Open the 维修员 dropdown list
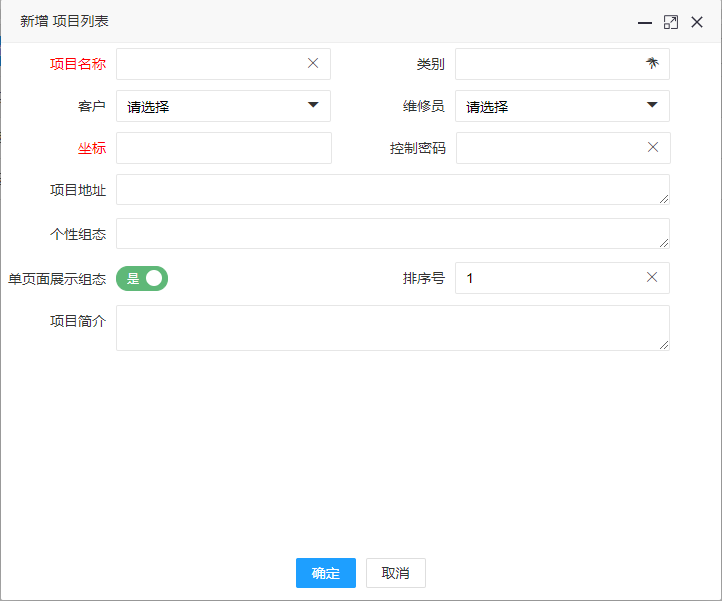Image resolution: width=722 pixels, height=601 pixels. [x=562, y=106]
